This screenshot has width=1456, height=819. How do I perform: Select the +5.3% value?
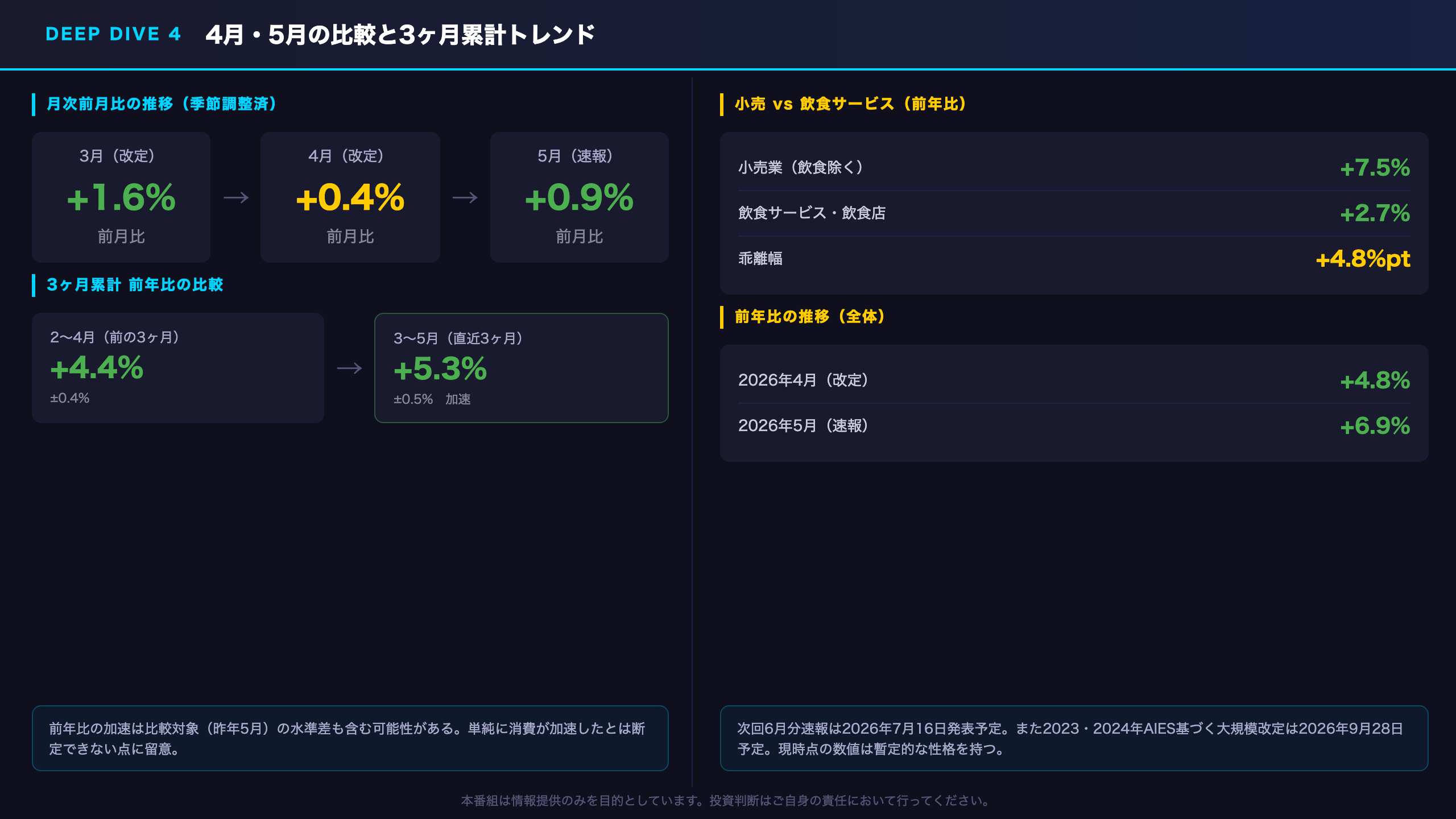pos(441,369)
